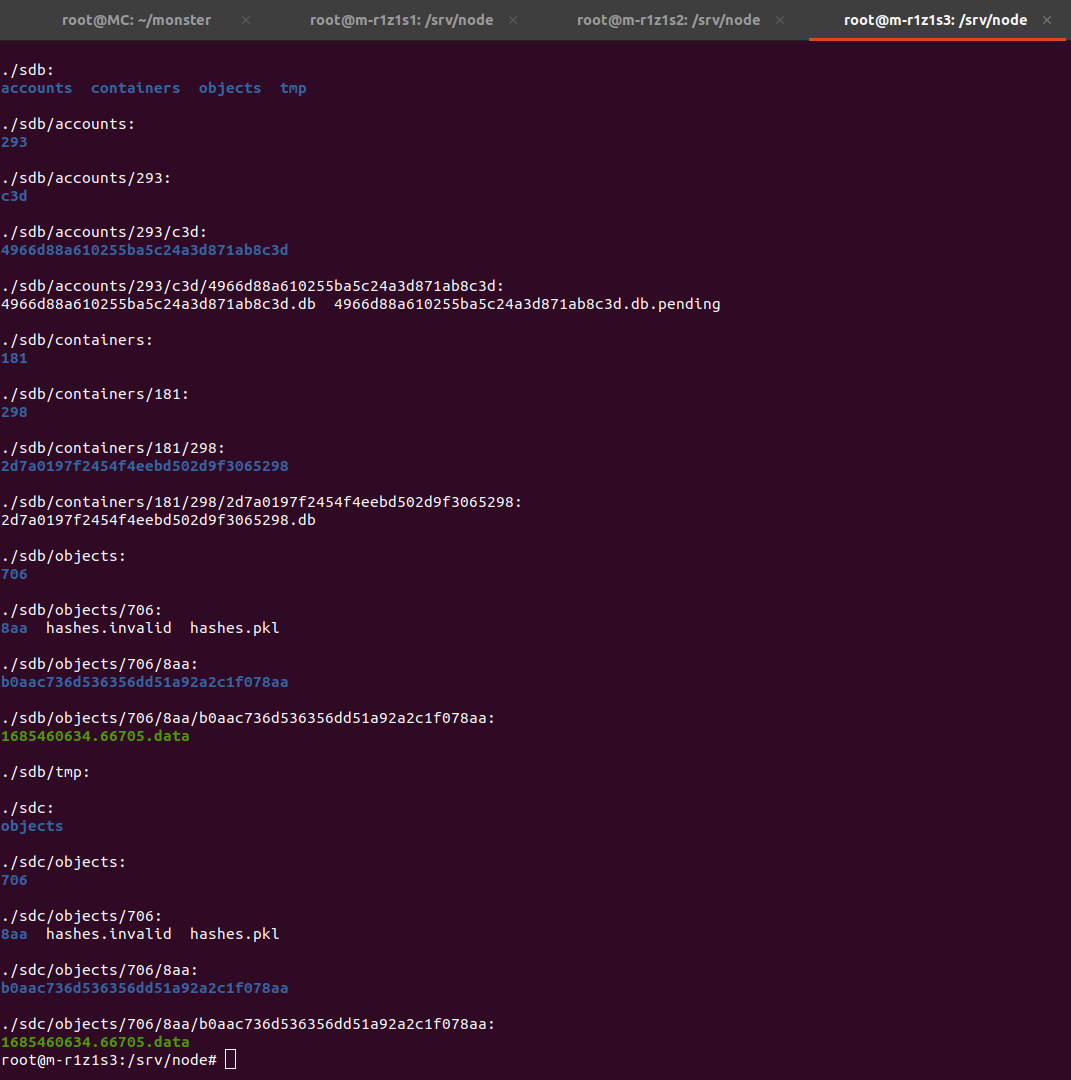Click the 1685460634.66705.data file under ./sdb
Viewport: 1071px width, 1080px height.
95,736
